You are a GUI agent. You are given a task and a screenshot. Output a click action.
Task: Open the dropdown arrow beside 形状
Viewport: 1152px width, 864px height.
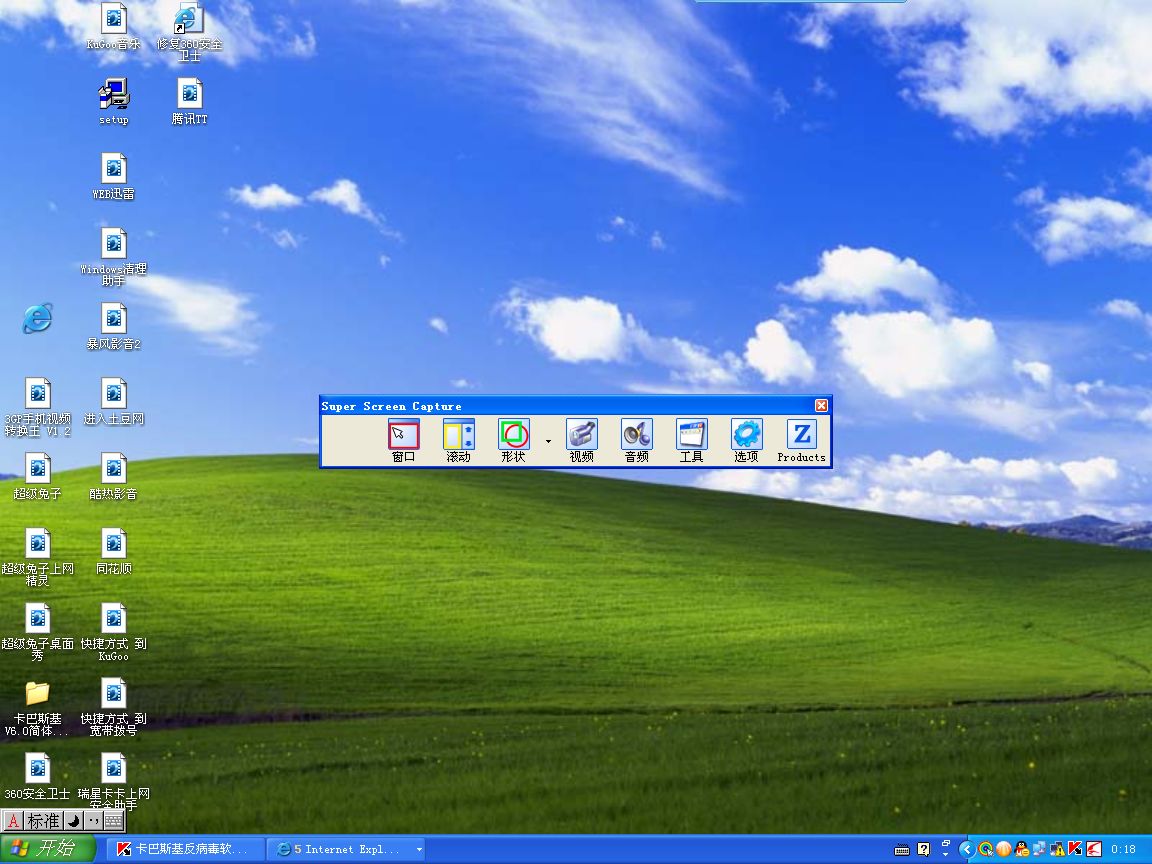pyautogui.click(x=548, y=441)
